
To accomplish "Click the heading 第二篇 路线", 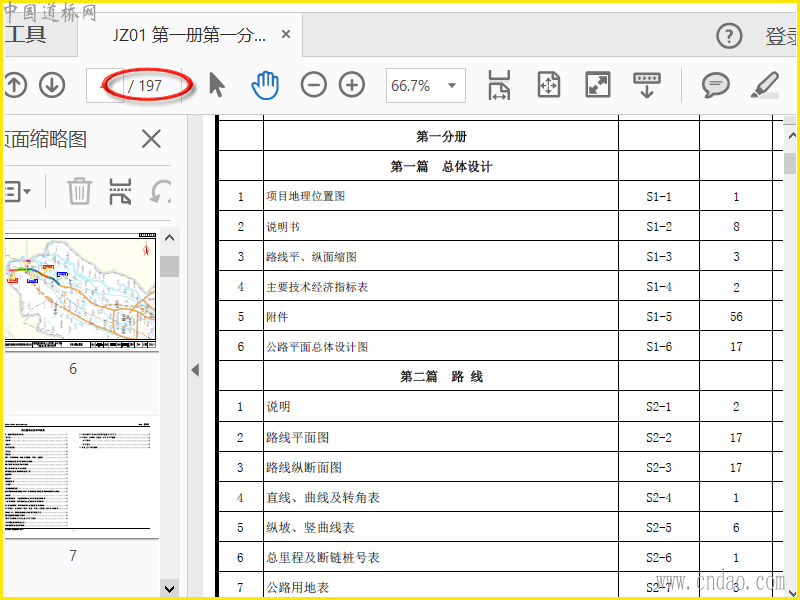I will [441, 377].
